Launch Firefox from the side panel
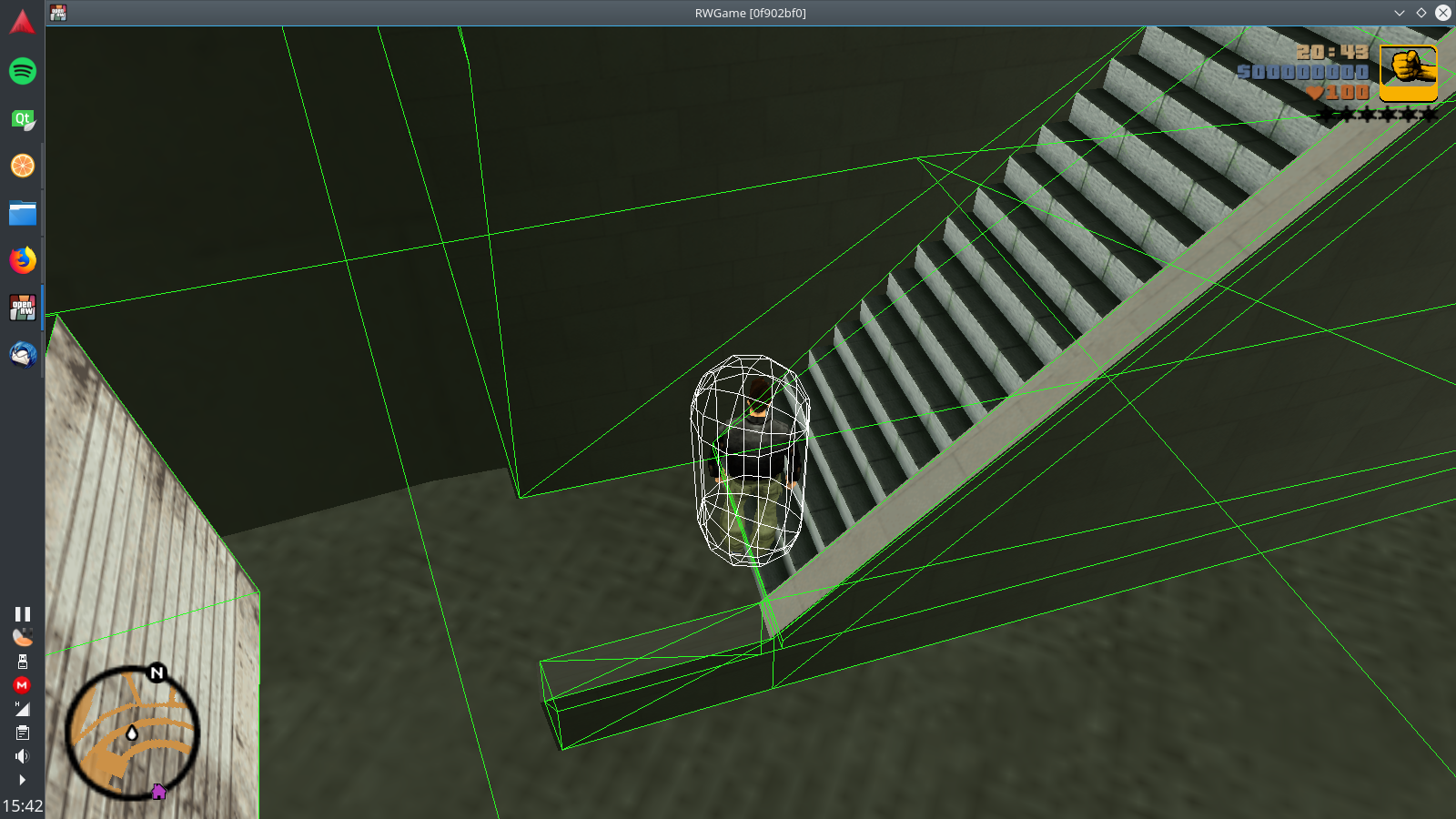This screenshot has width=1456, height=819. (22, 260)
